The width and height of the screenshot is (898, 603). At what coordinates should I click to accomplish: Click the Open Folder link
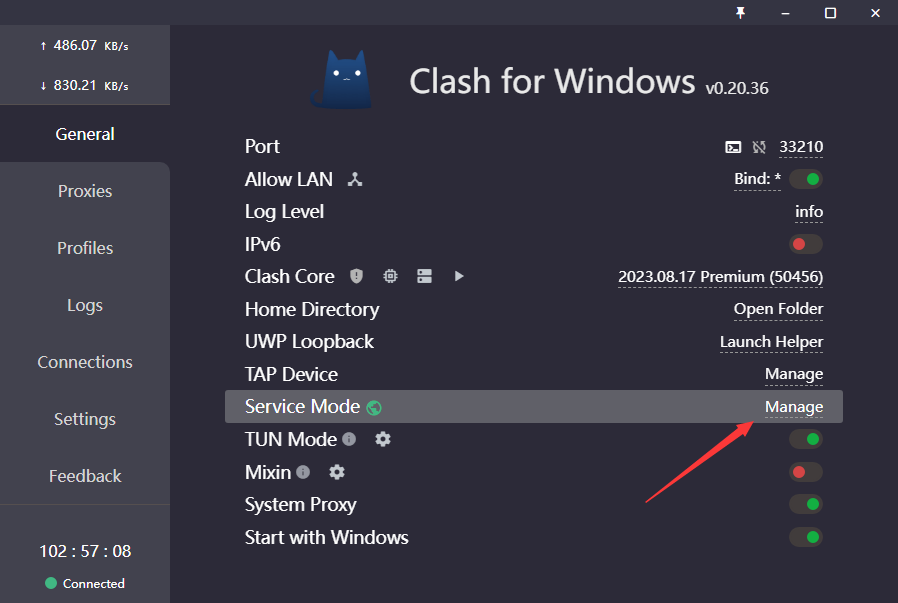click(778, 309)
